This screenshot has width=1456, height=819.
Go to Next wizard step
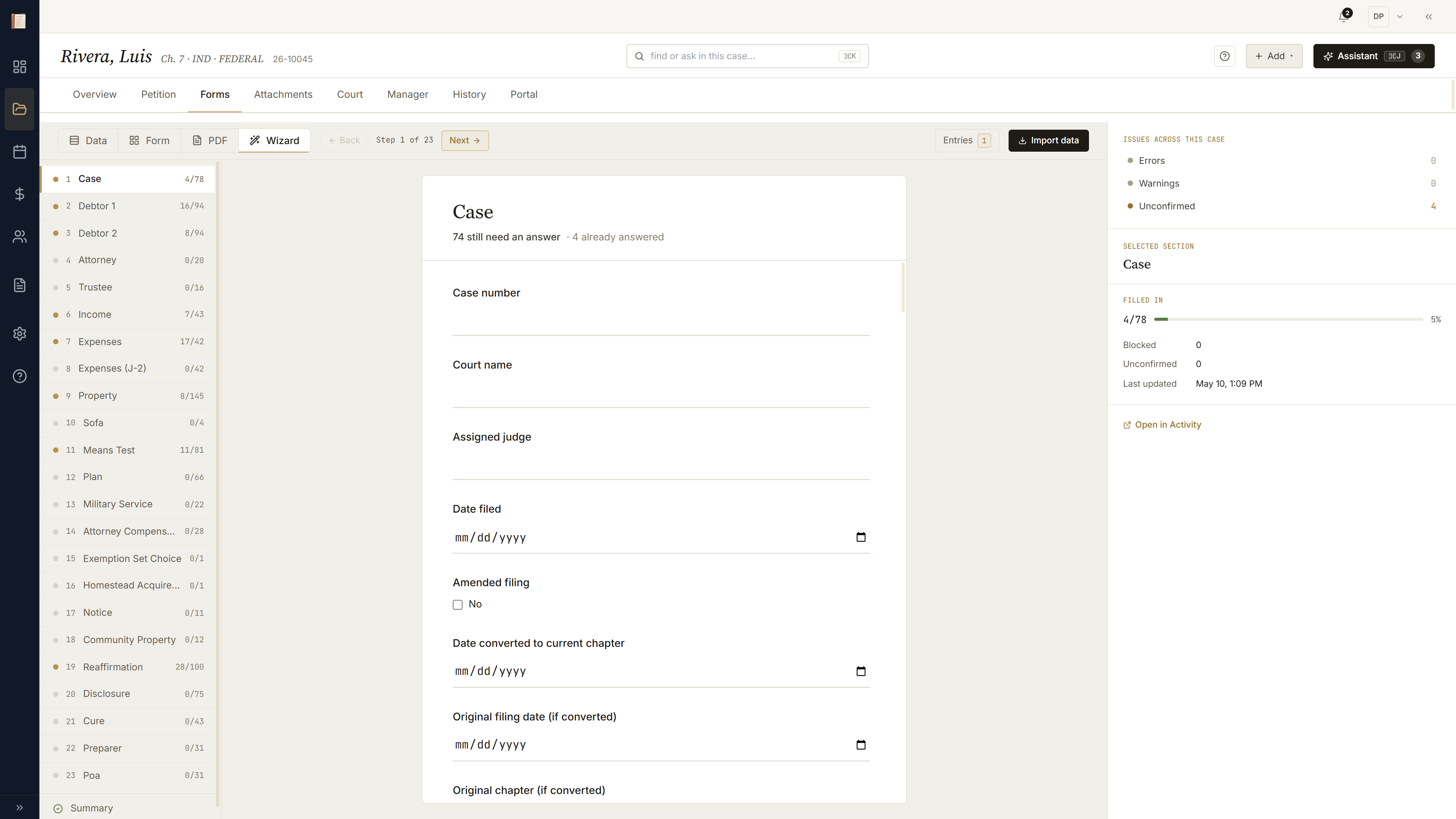coord(464,140)
